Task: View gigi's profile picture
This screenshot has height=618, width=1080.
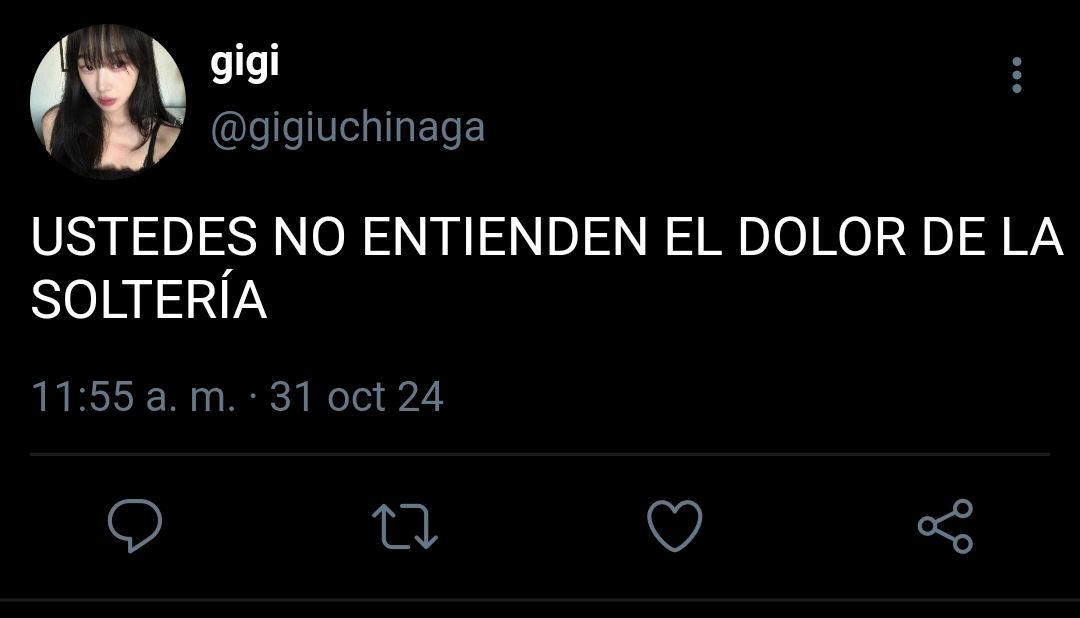Action: click(x=108, y=101)
